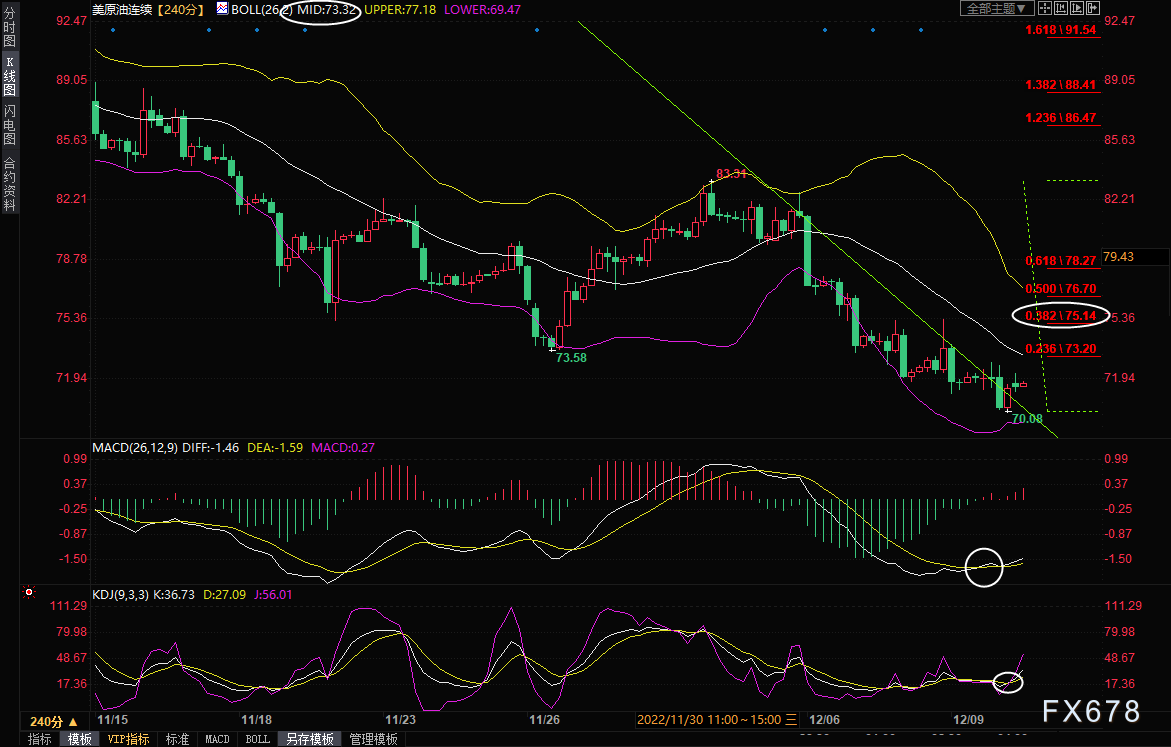Click the second chart toolbar icon with arrows

pyautogui.click(x=1060, y=8)
